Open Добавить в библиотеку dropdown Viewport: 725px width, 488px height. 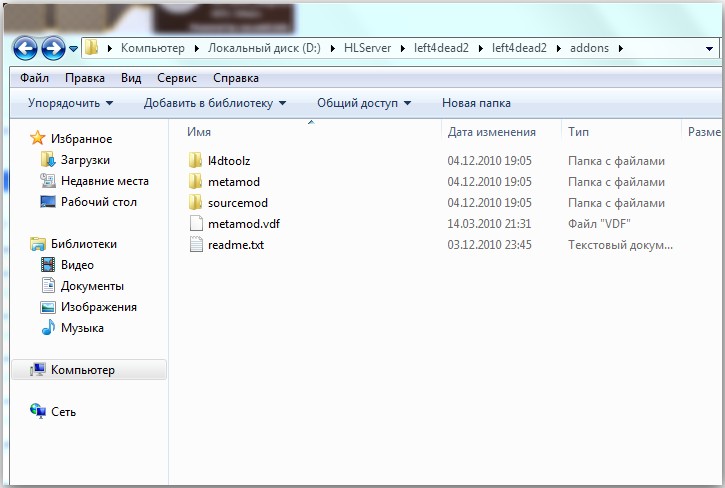click(215, 103)
